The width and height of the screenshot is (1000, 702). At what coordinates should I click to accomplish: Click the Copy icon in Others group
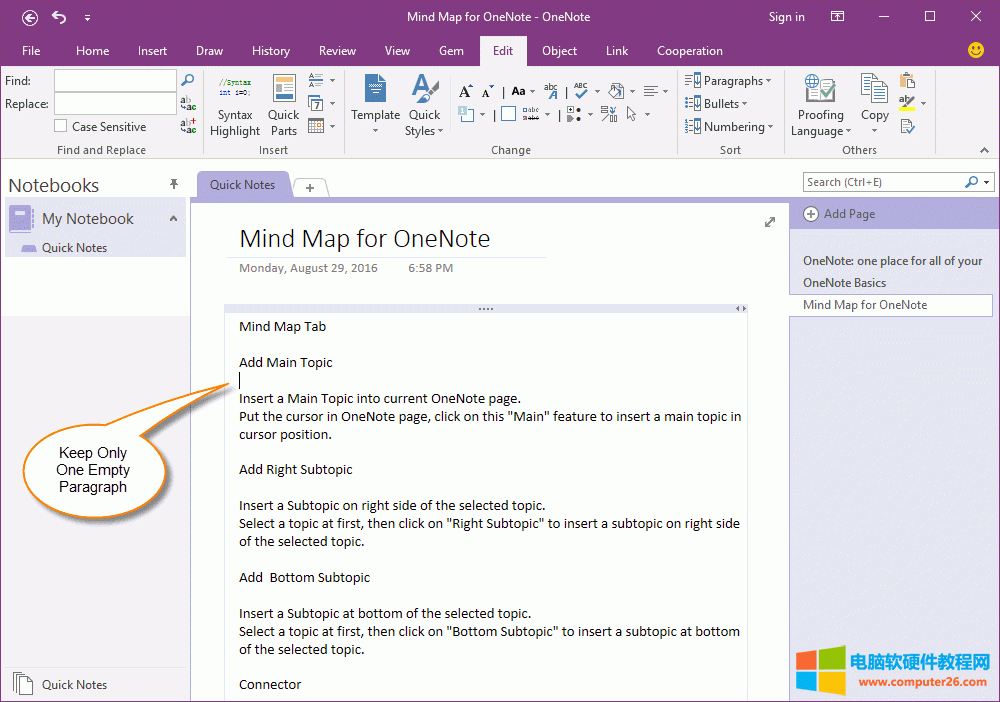pyautogui.click(x=874, y=98)
